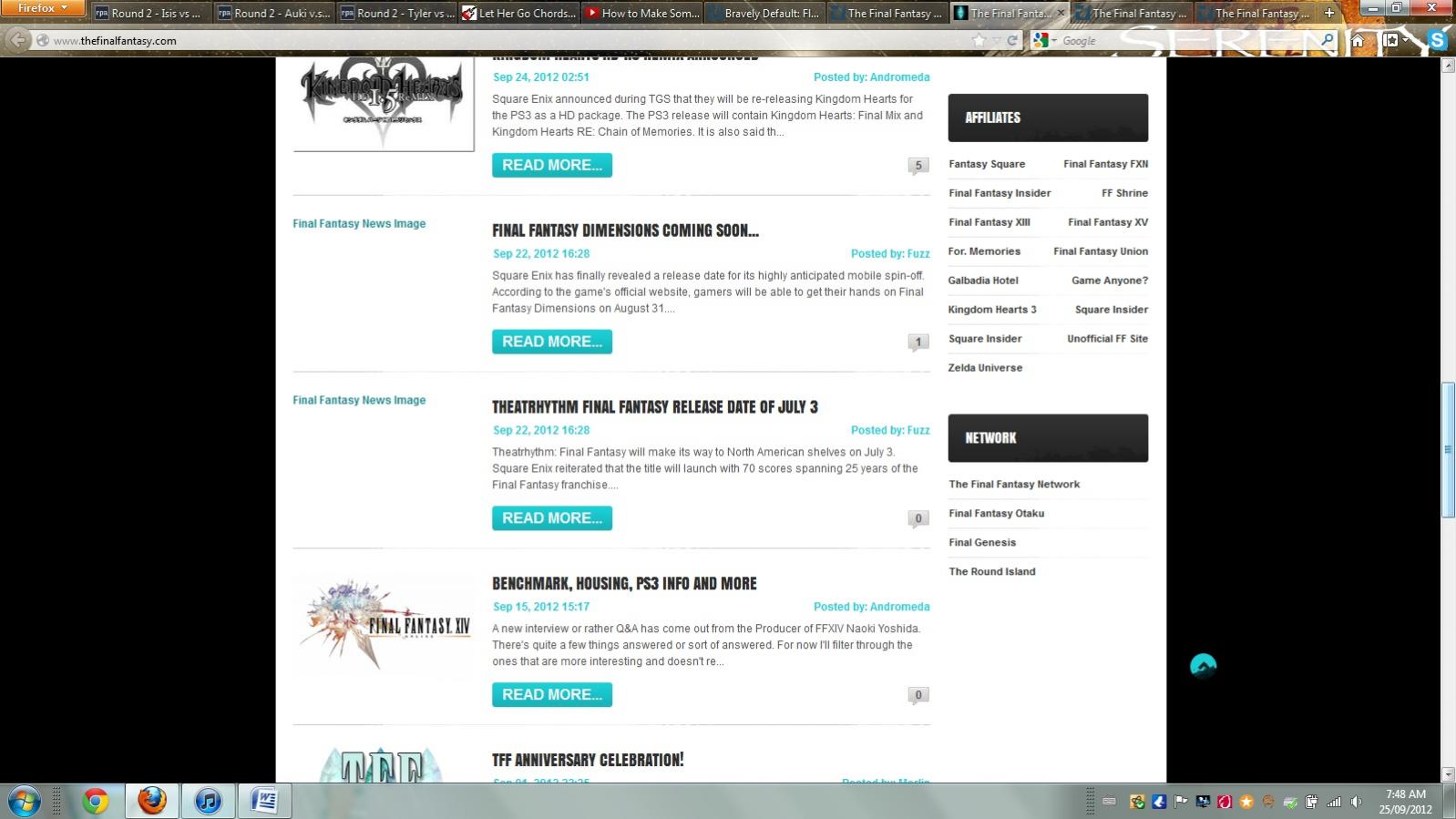Go to the browser Home page icon
Screen dimensions: 1456x819
[x=1358, y=40]
